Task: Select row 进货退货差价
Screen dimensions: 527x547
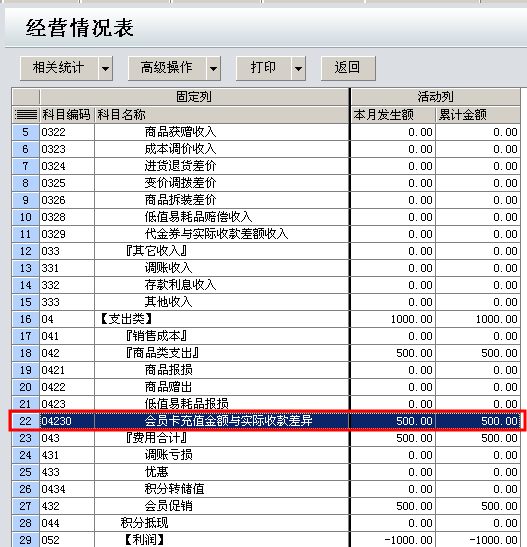Action: click(266, 166)
